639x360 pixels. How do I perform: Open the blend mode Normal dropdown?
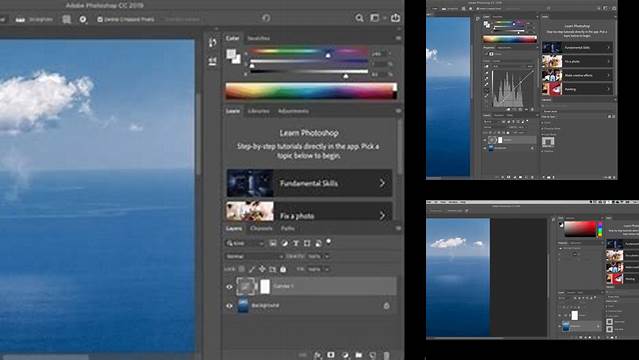point(254,256)
